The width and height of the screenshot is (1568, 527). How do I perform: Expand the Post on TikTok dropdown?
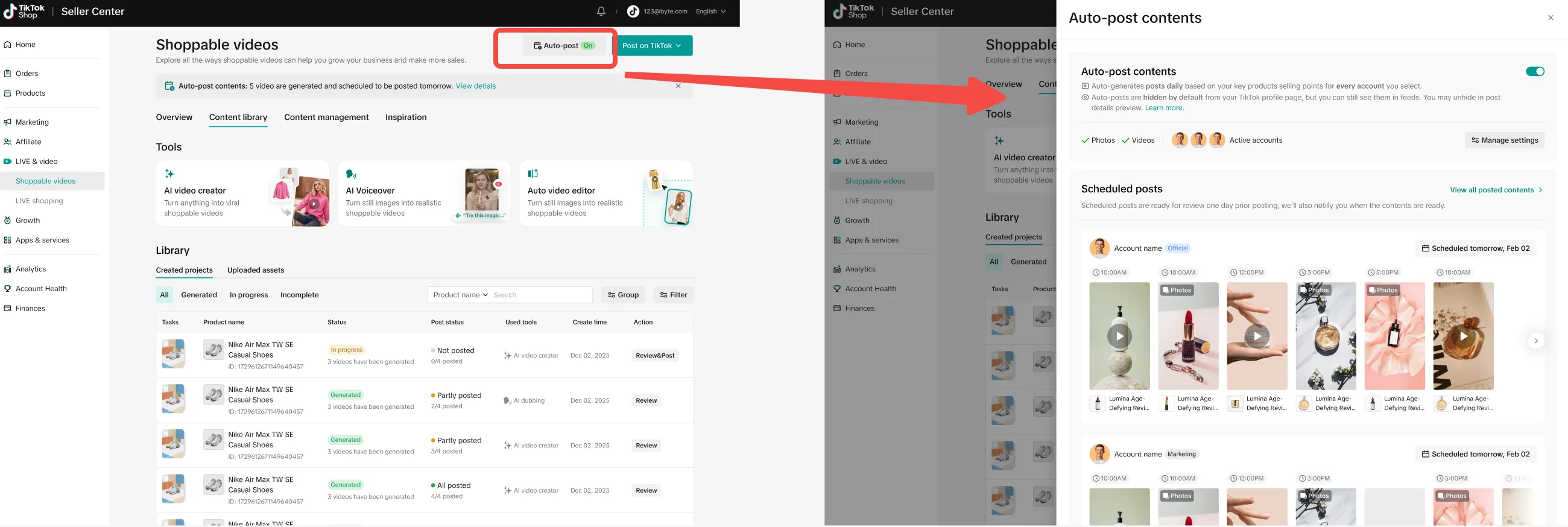652,46
